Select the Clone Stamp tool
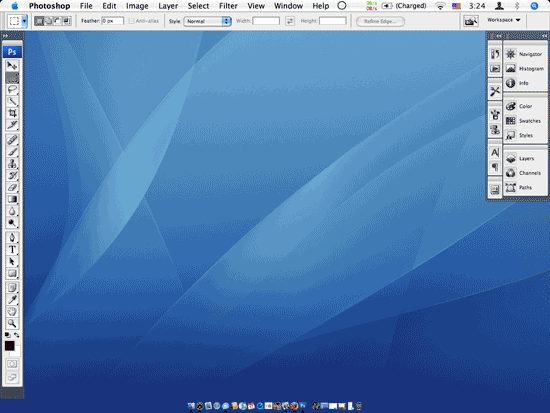The width and height of the screenshot is (550, 413). pos(12,164)
